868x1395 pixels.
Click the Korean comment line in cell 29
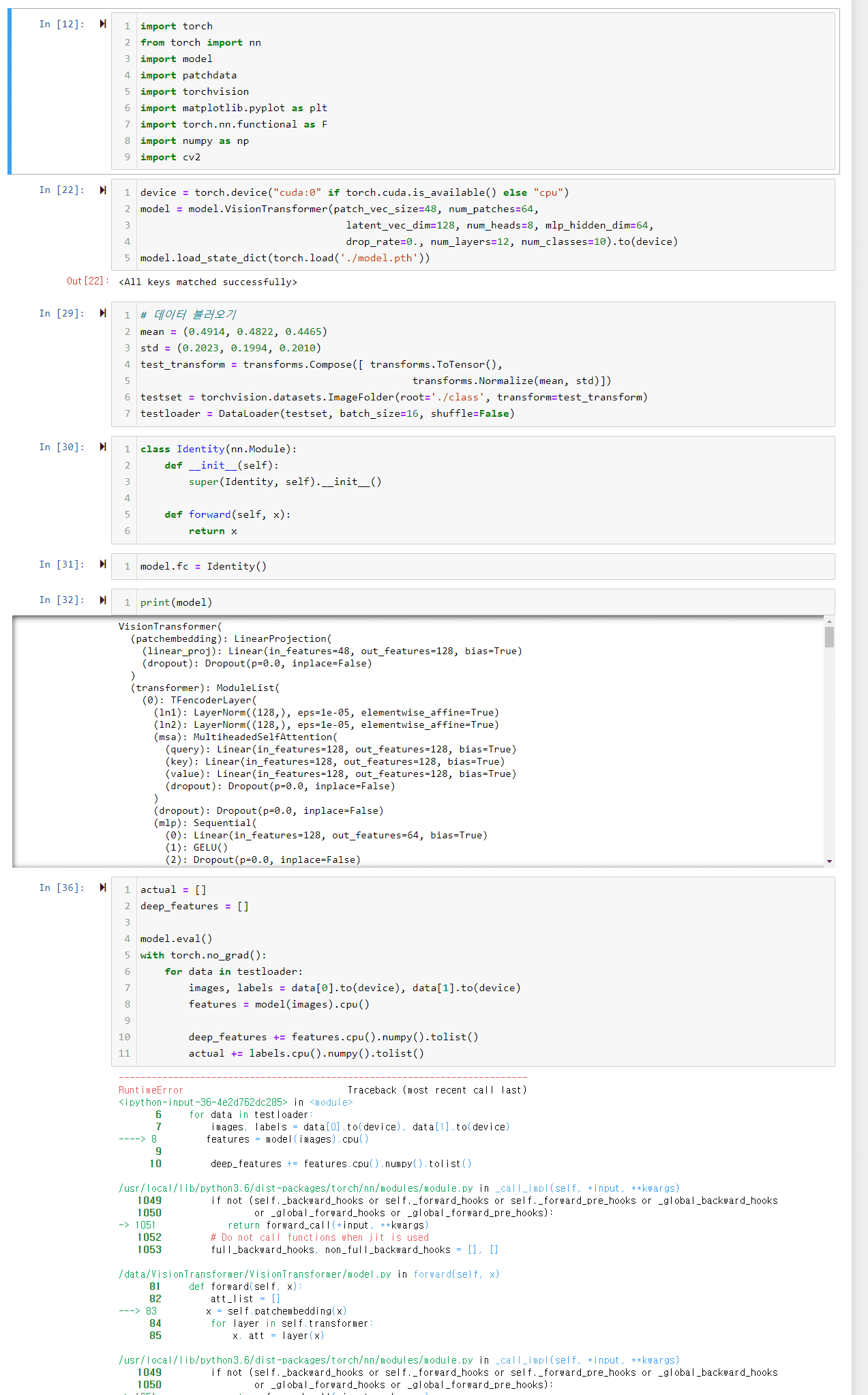coord(188,314)
